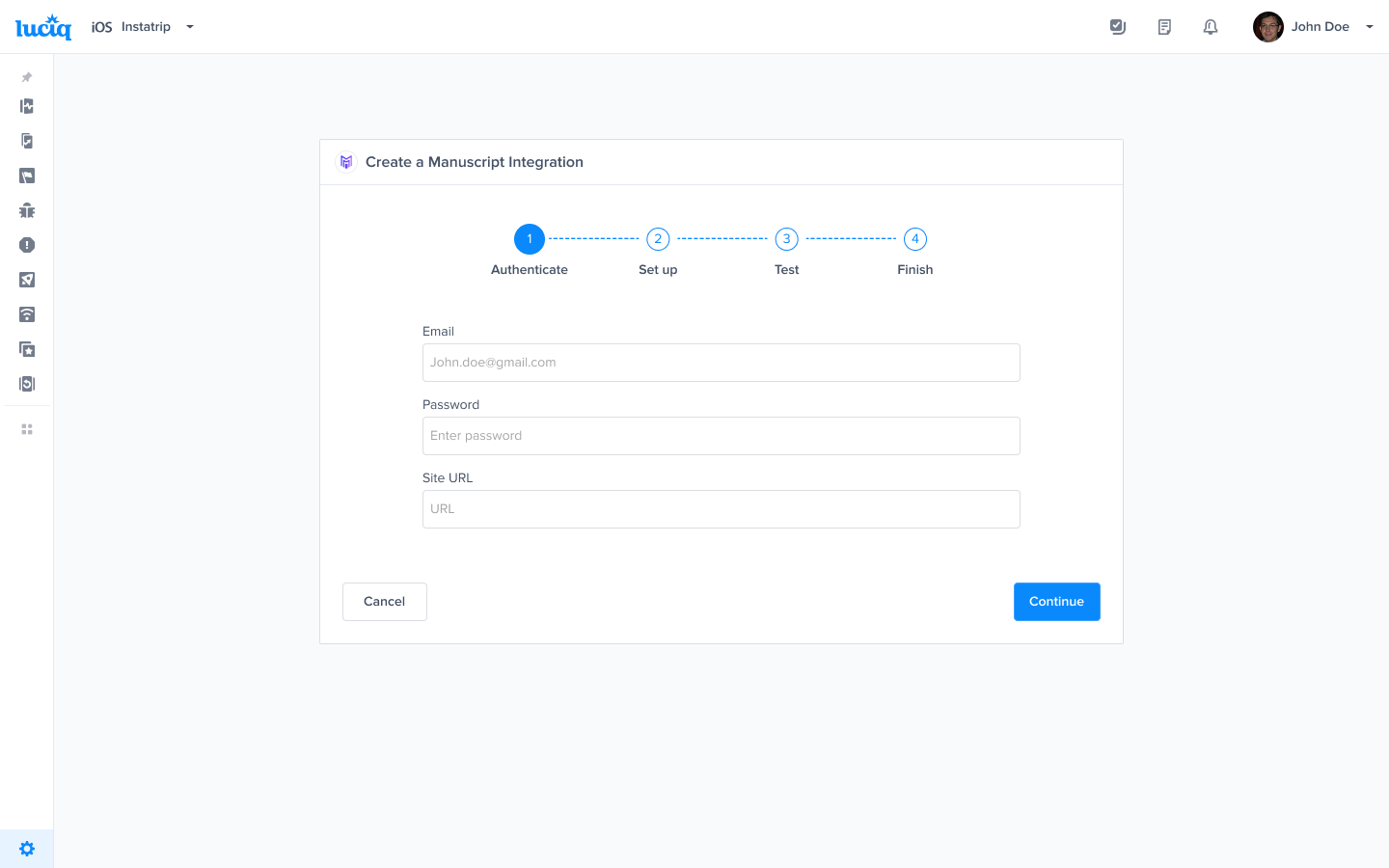The height and width of the screenshot is (868, 1389).
Task: Click the Authenticate step label
Action: click(530, 270)
